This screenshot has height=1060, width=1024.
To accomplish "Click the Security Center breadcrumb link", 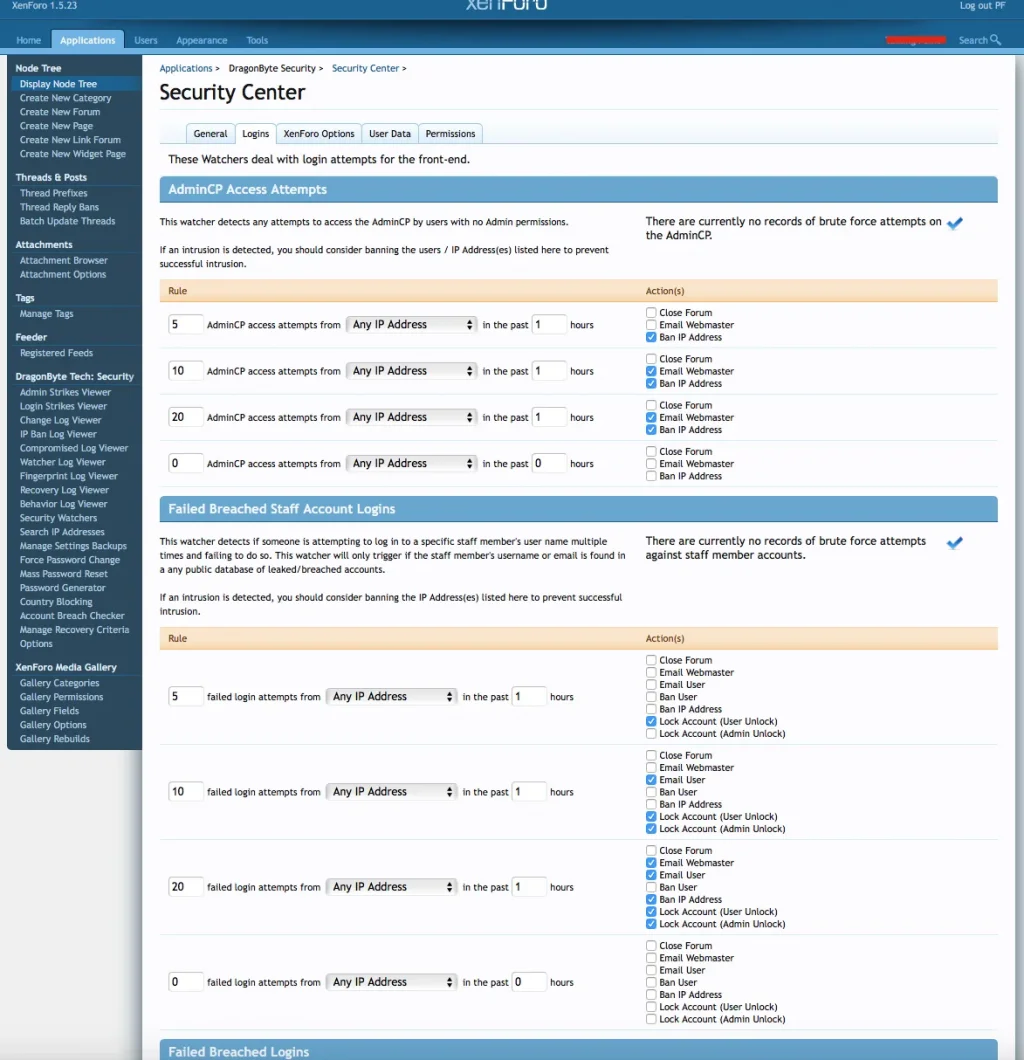I will point(365,68).
